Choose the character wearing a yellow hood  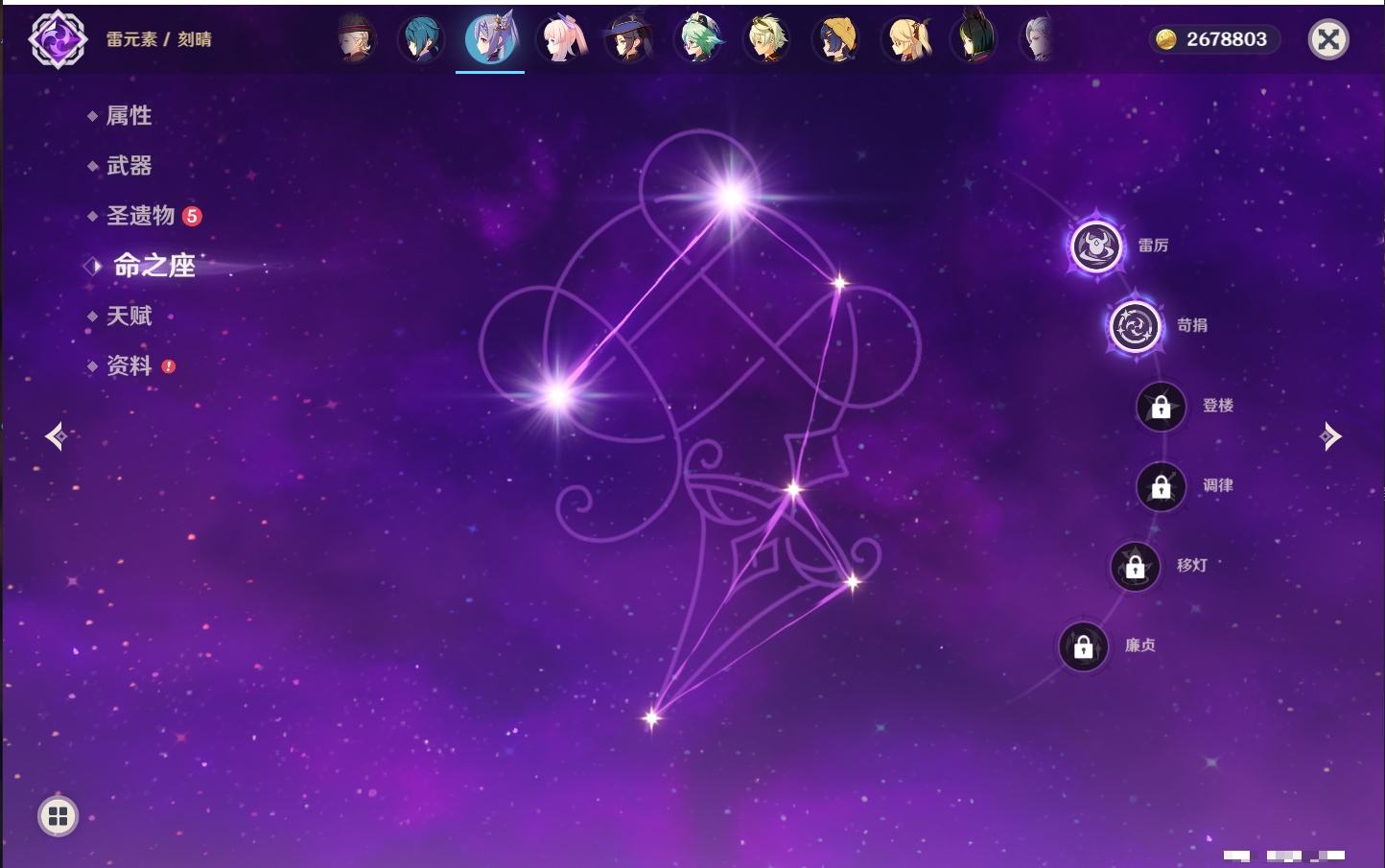(x=836, y=39)
